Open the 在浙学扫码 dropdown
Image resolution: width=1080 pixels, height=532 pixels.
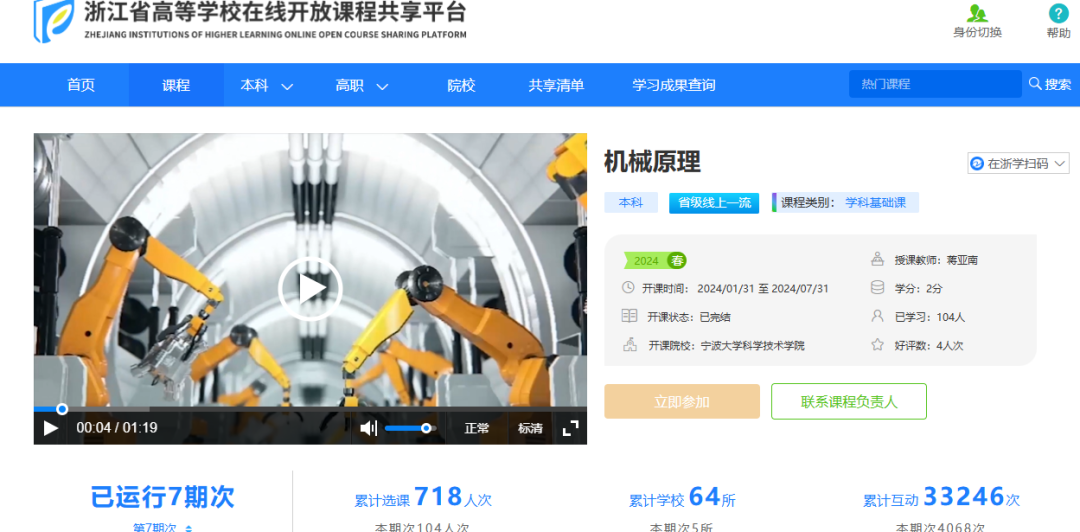[1018, 163]
